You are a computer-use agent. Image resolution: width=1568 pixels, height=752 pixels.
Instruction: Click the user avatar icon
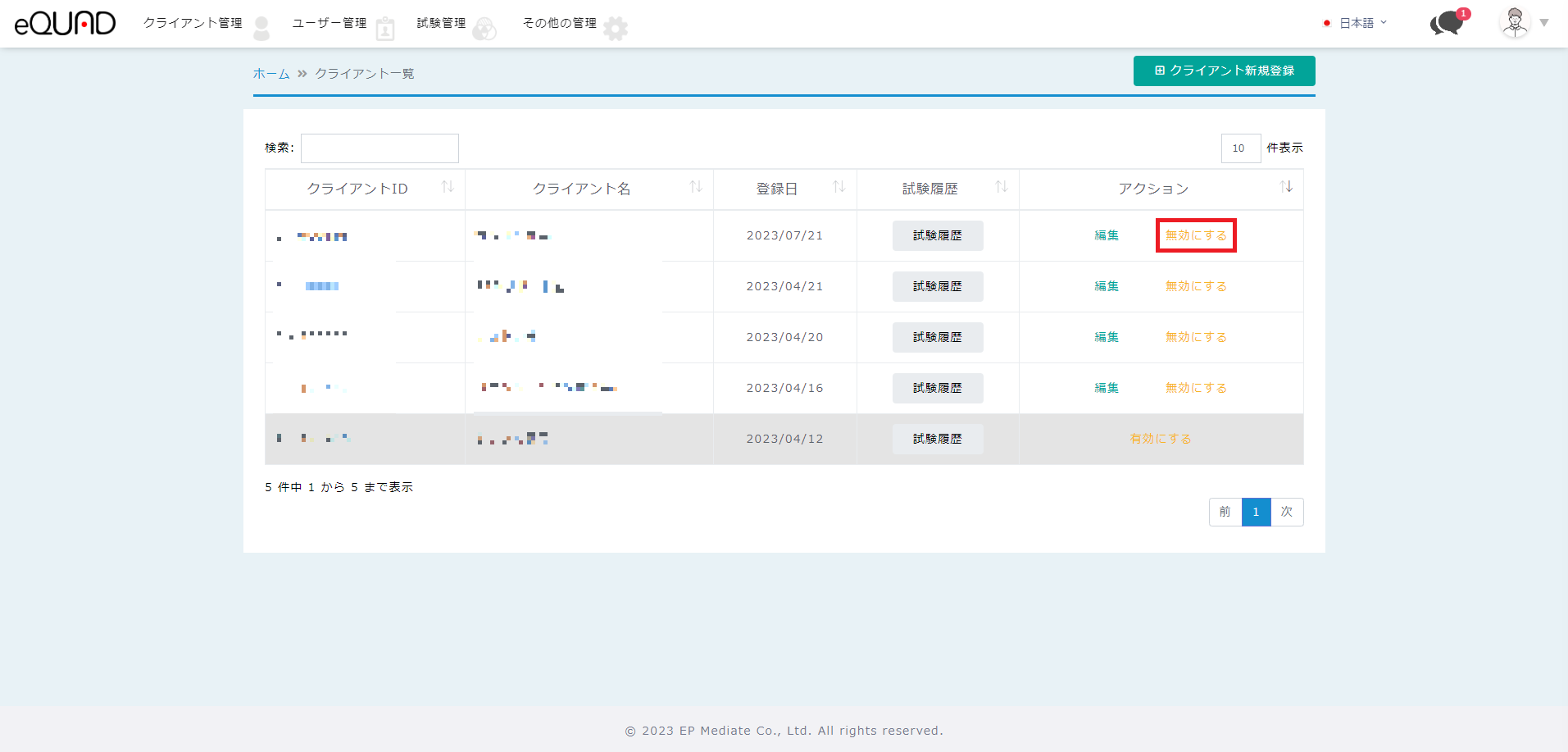(x=1514, y=23)
